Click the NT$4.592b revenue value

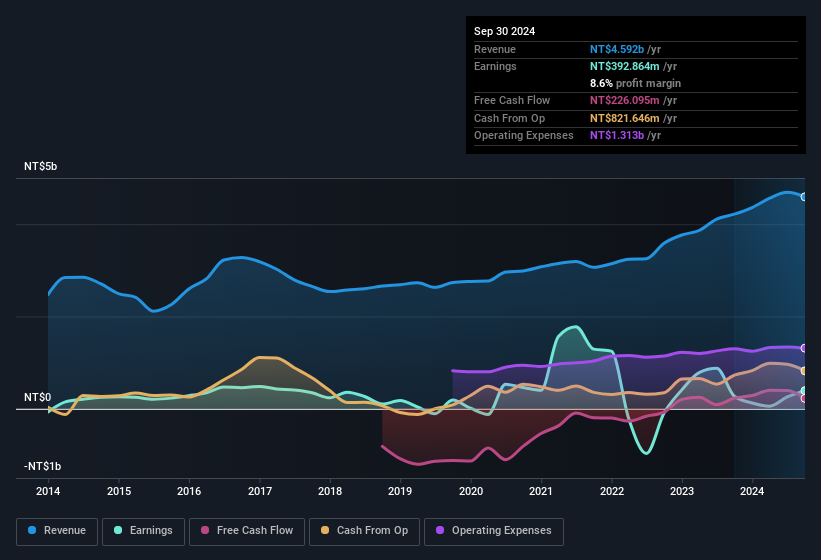(617, 49)
